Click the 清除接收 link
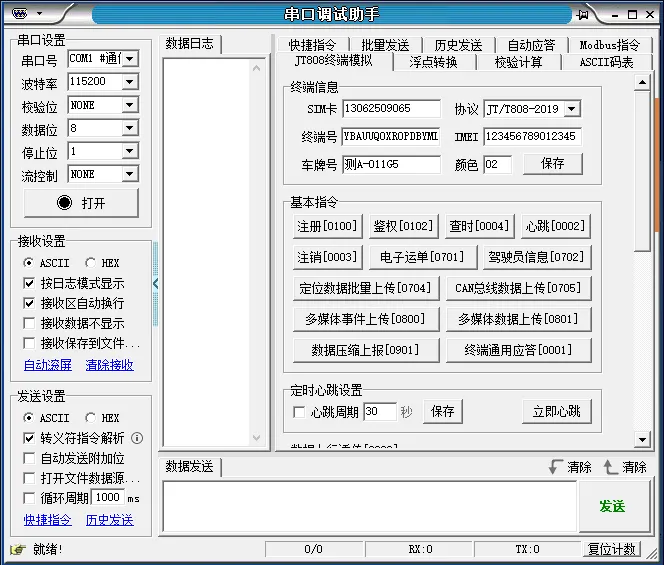Image resolution: width=664 pixels, height=565 pixels. 109,365
